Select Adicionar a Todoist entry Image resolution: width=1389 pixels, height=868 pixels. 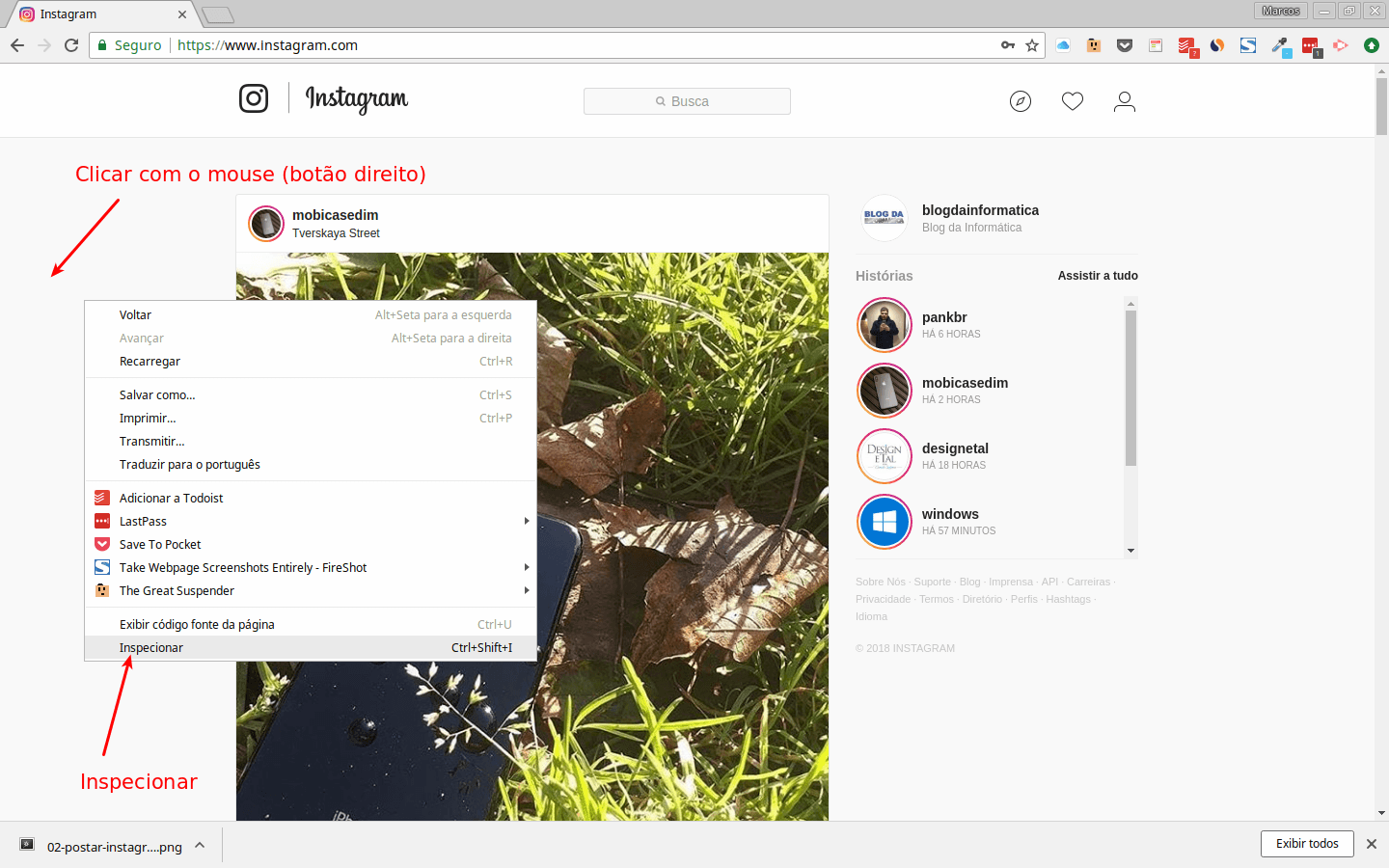[311, 499]
